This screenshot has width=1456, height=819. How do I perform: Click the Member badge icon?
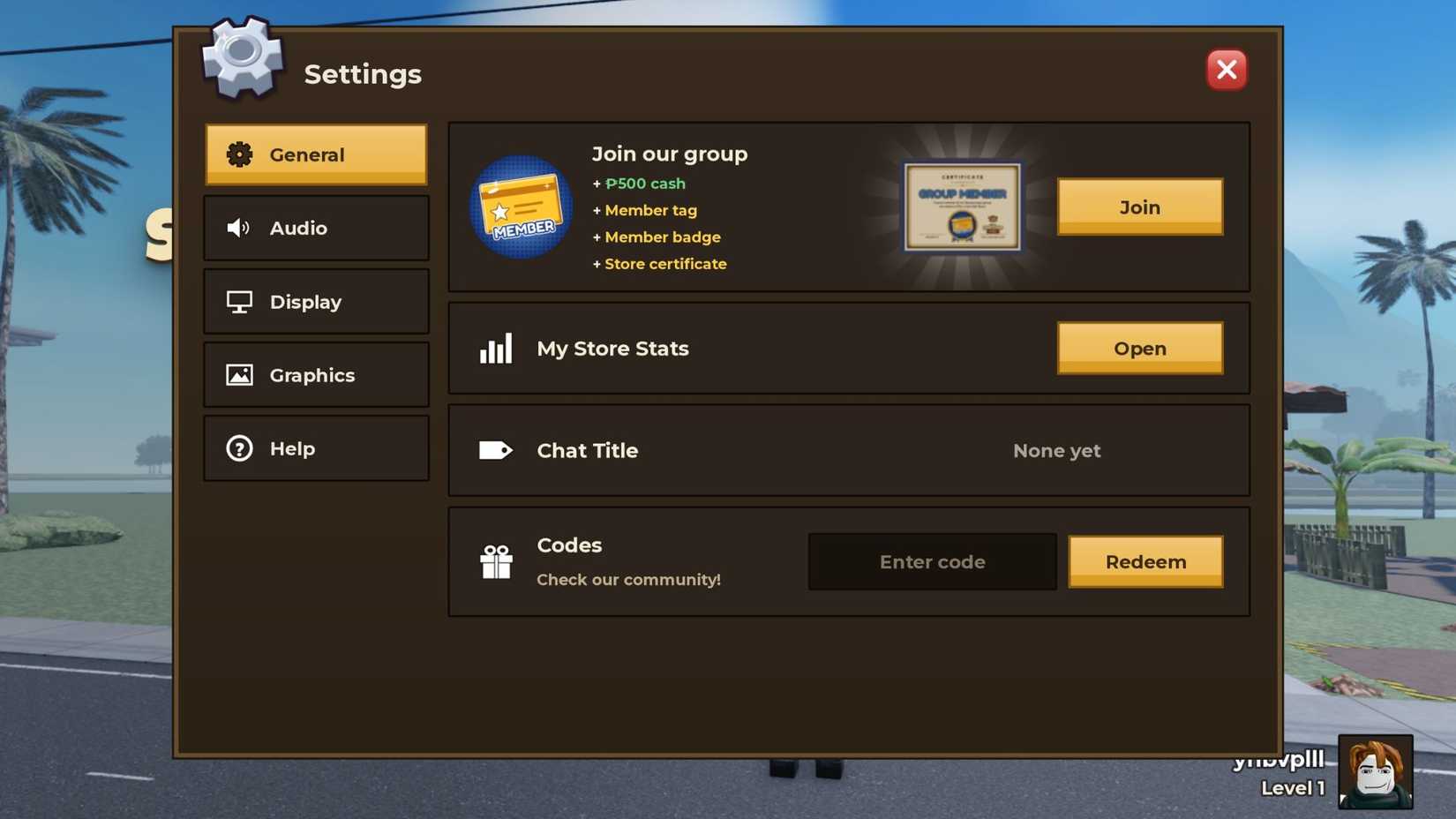pyautogui.click(x=521, y=207)
